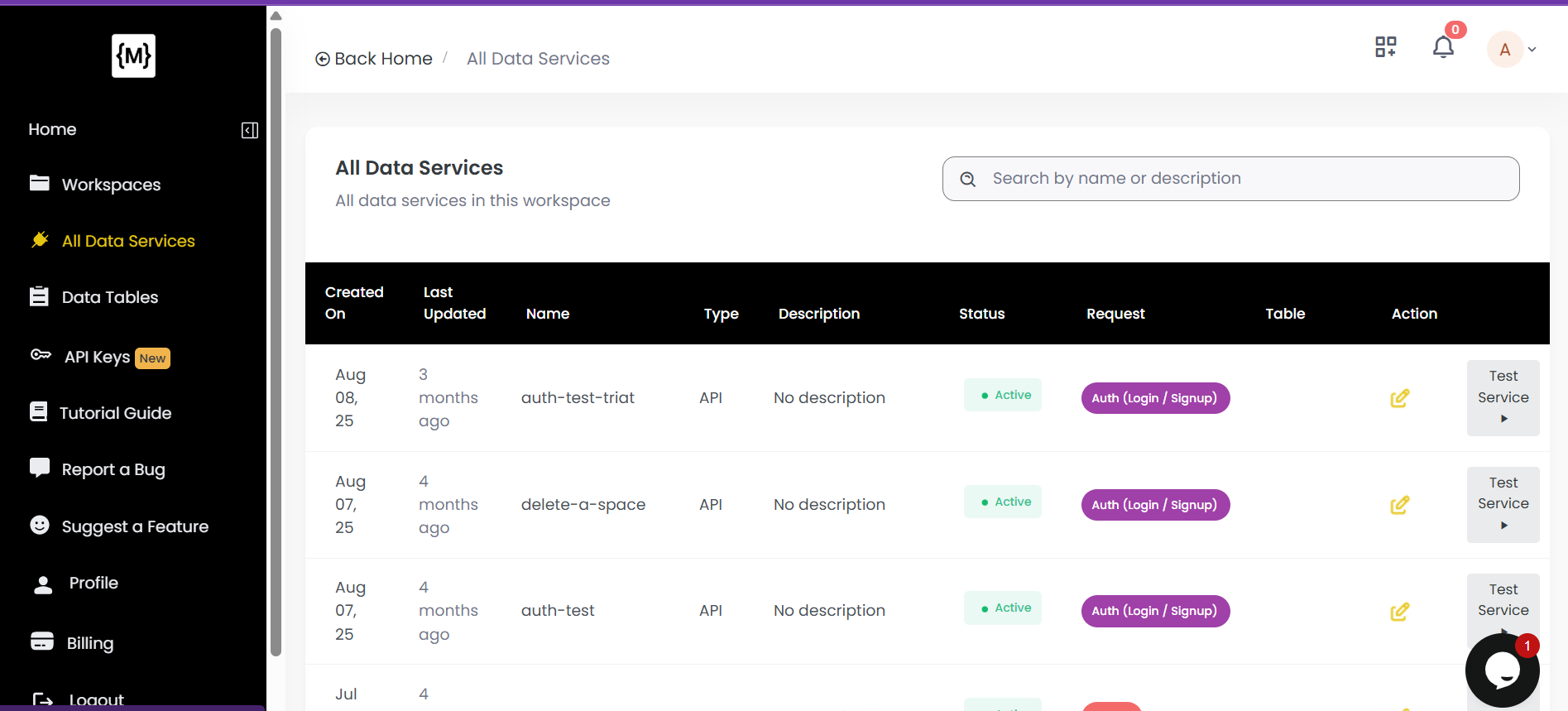
Task: Click Auth (Login / Signup) tag for delete-a-space
Action: point(1155,505)
